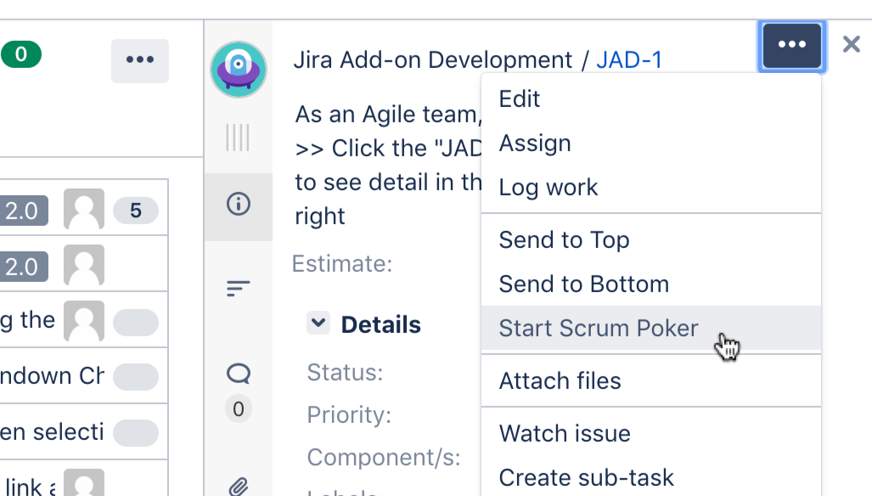
Task: Close the issue detail panel
Action: pos(851,45)
